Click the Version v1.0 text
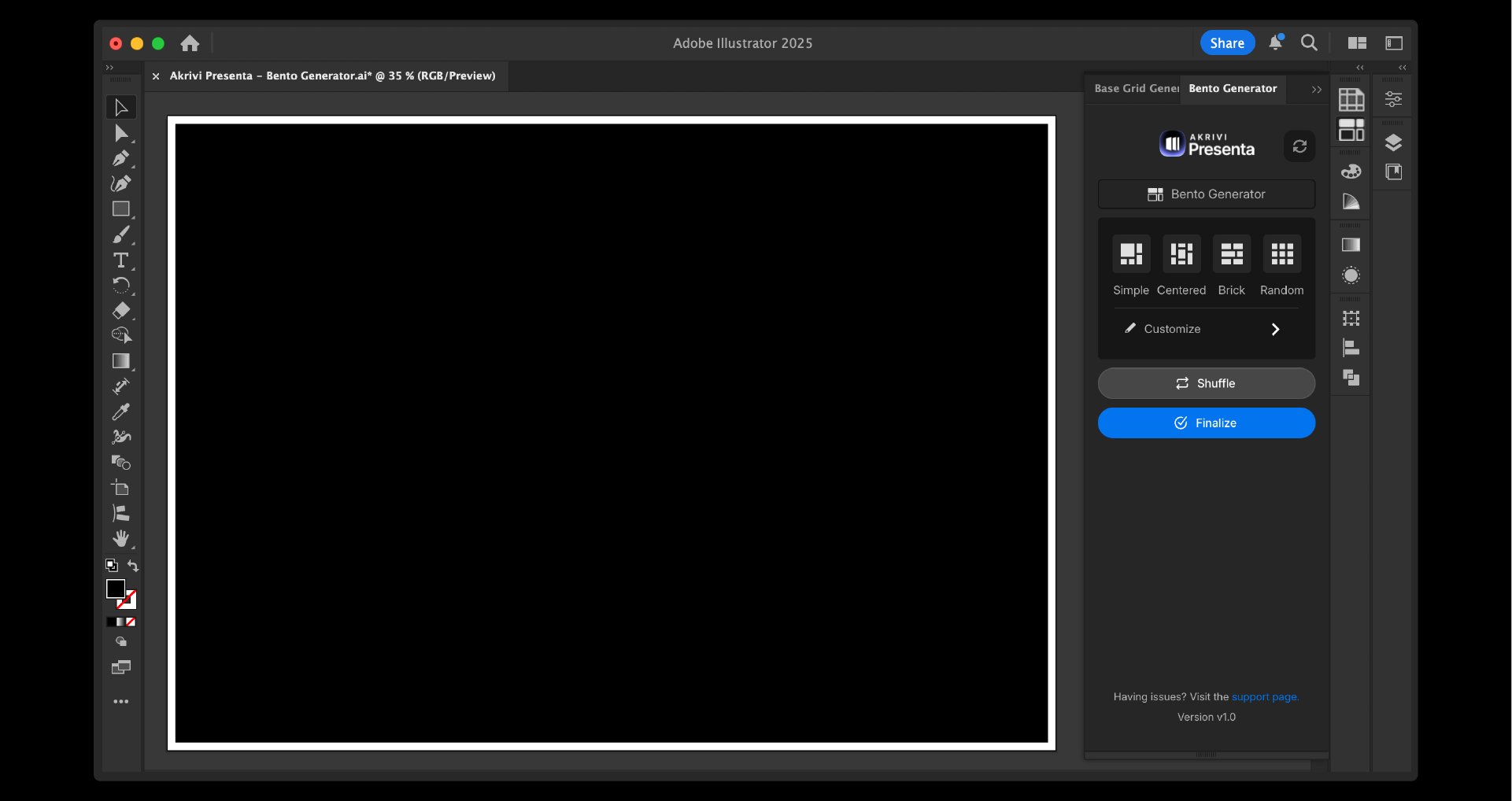The image size is (1512, 801). click(x=1207, y=718)
